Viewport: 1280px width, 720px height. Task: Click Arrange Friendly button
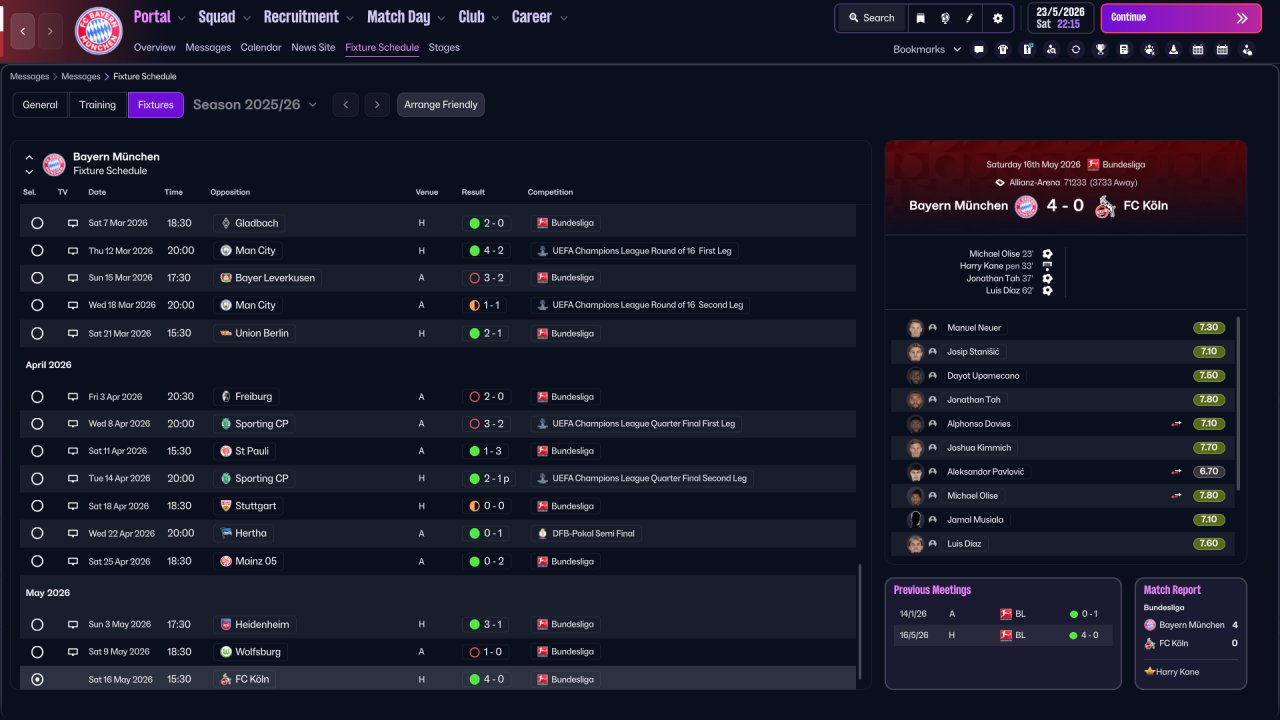point(441,105)
